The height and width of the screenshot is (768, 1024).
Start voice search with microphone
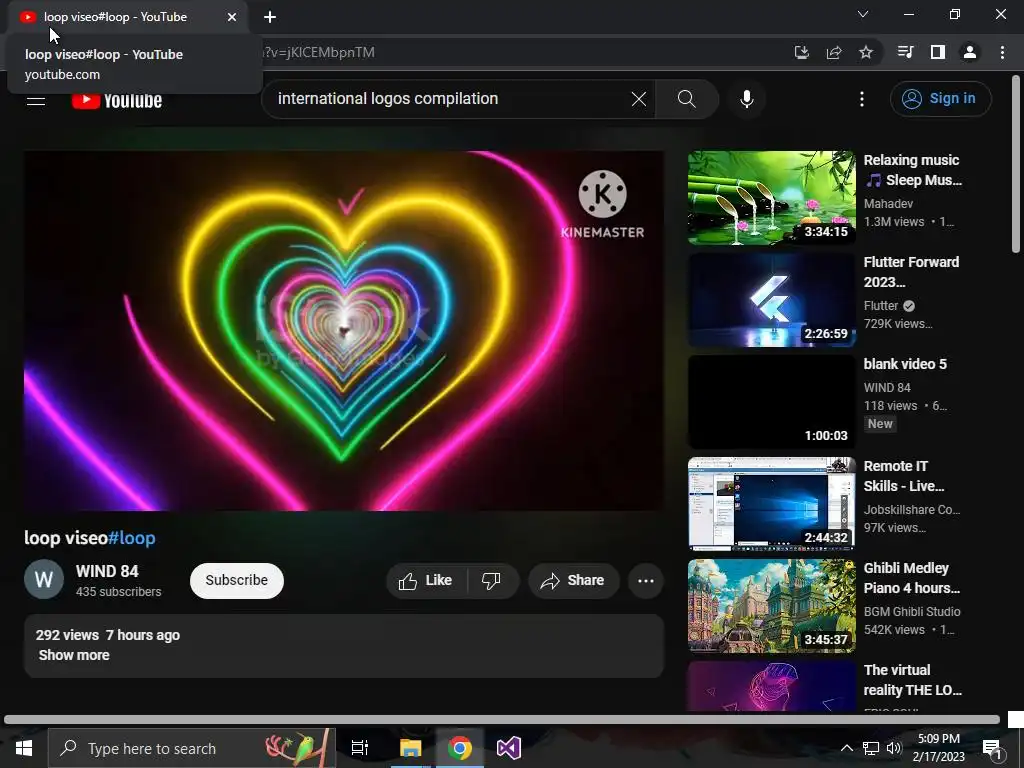pyautogui.click(x=746, y=99)
